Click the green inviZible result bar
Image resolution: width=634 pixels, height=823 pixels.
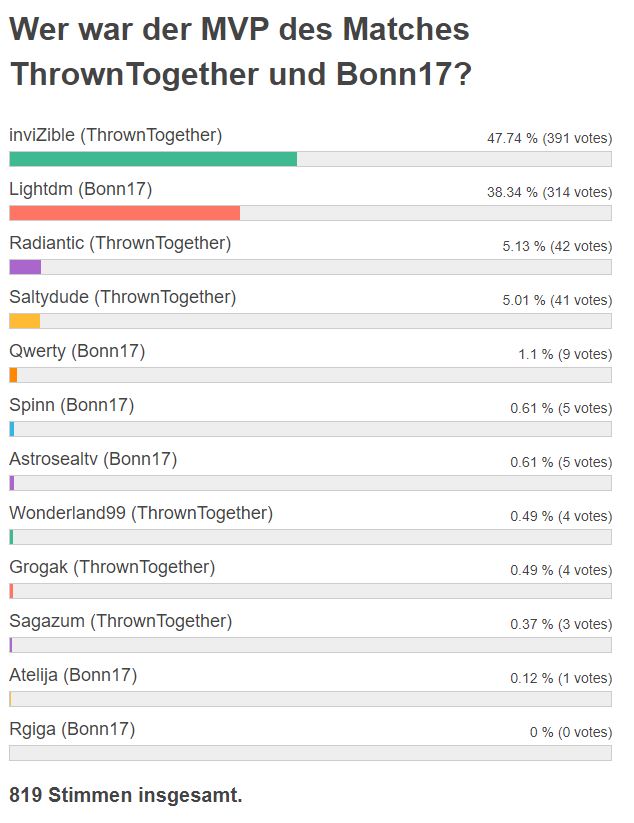(153, 159)
